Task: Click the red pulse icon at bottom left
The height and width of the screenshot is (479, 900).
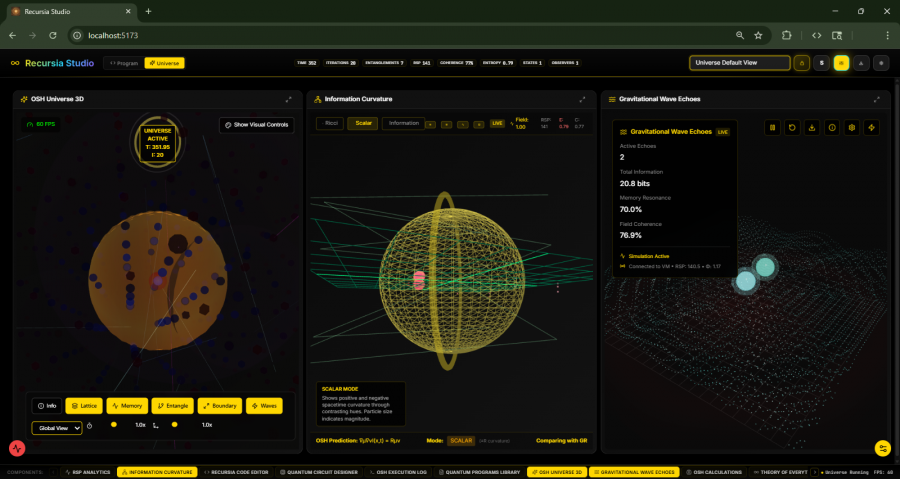Action: tap(17, 449)
